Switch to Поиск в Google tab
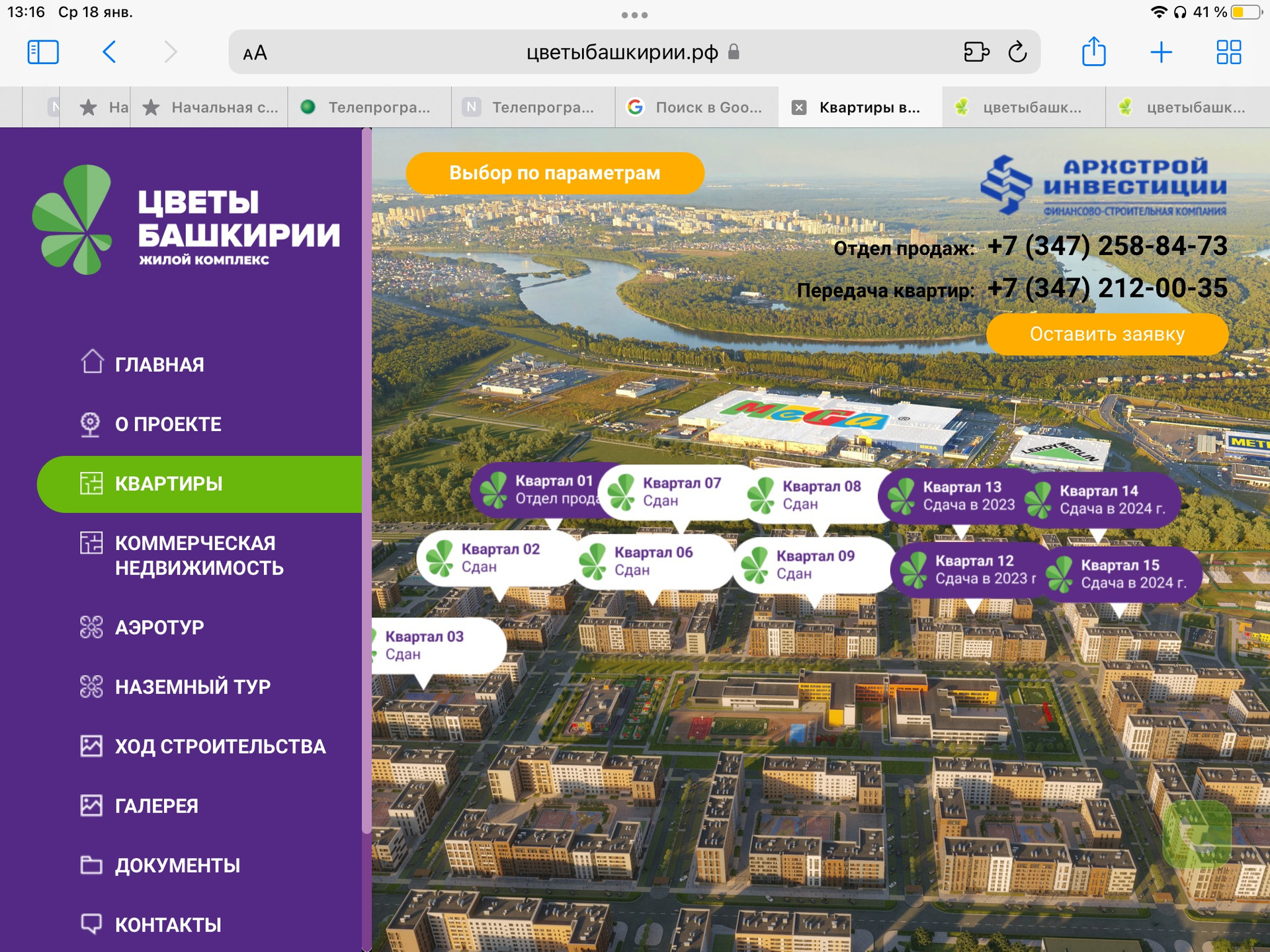The height and width of the screenshot is (952, 1270). (697, 107)
